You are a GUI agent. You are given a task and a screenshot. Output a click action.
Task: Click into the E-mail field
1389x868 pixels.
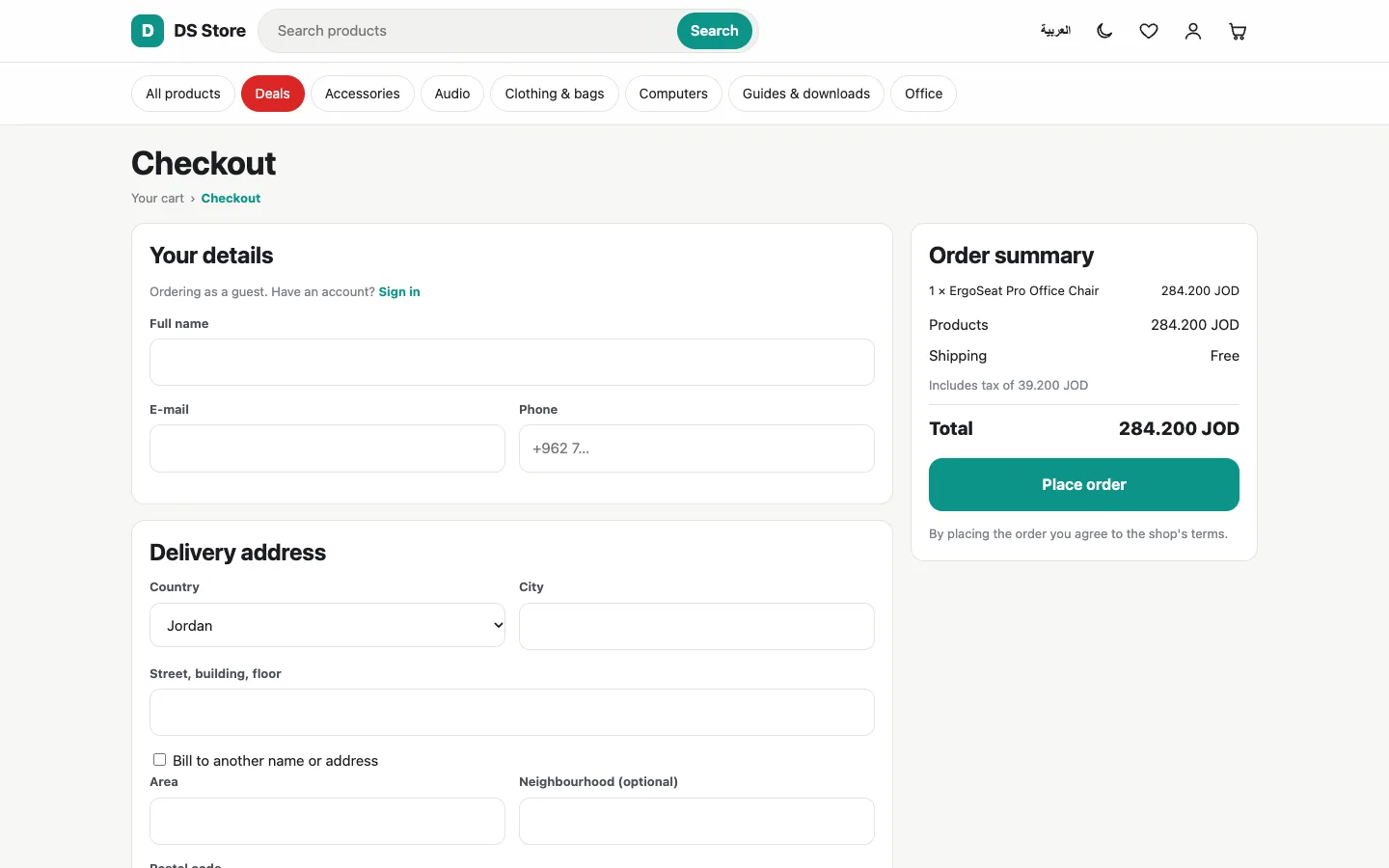[327, 448]
